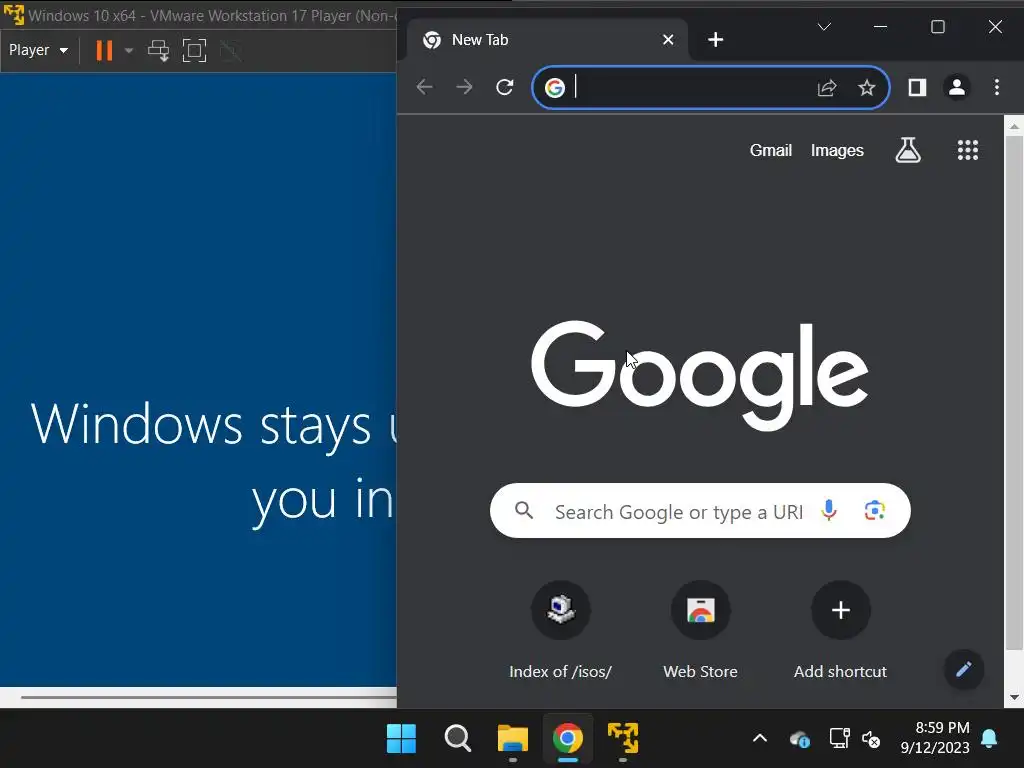Open the OneDrive tray icon
The width and height of the screenshot is (1024, 768).
point(799,739)
